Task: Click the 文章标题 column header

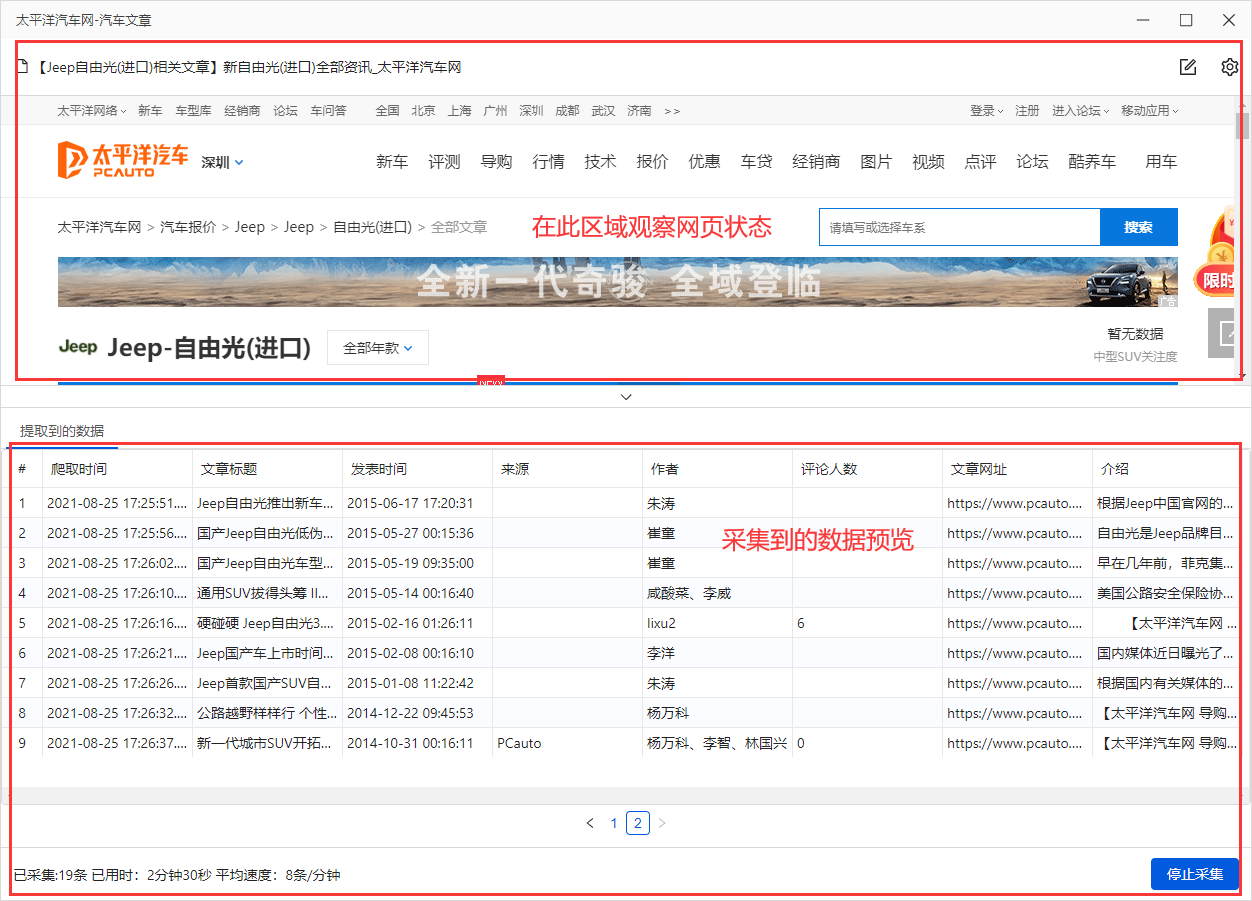Action: coord(229,469)
